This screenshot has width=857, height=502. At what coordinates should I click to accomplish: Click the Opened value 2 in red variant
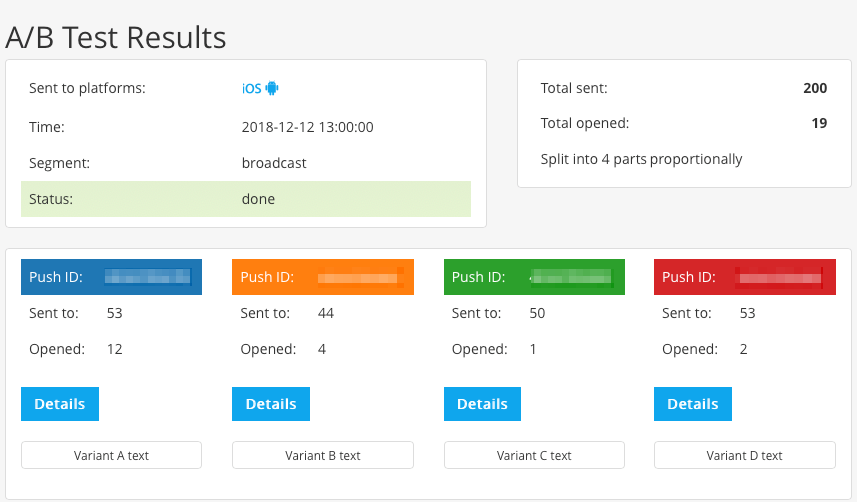[743, 349]
